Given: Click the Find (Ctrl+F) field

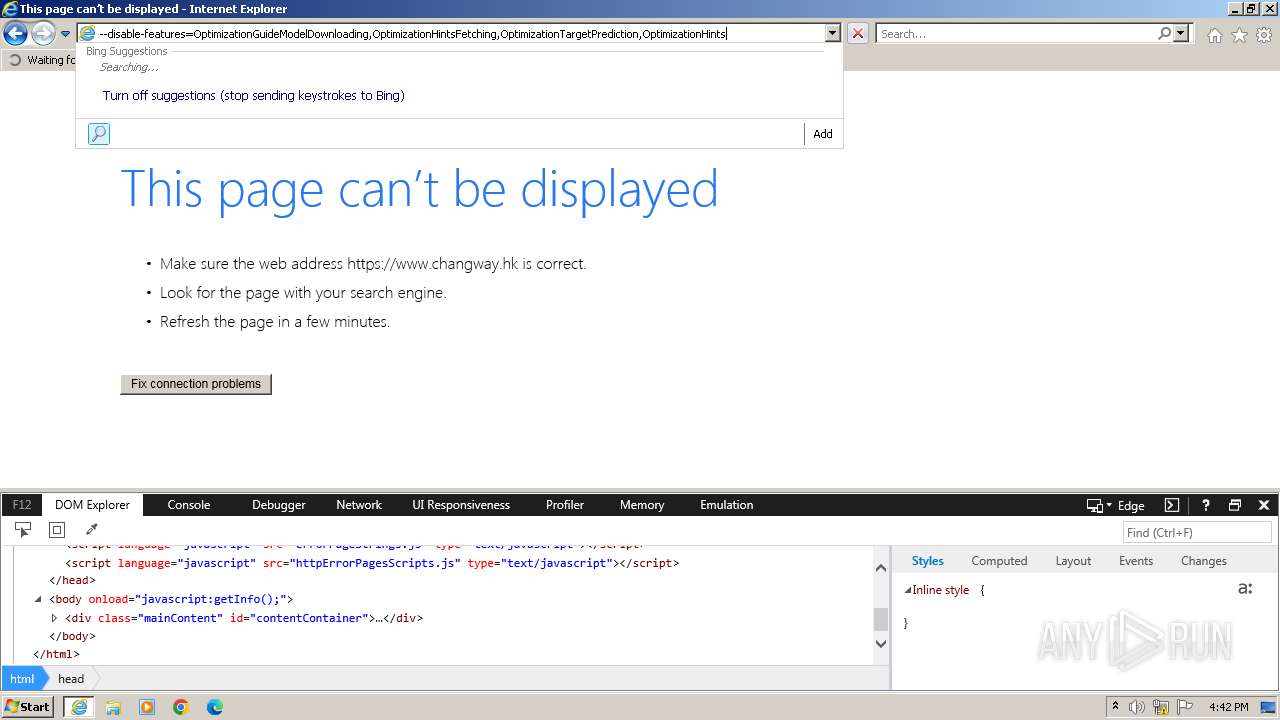Looking at the screenshot, I should click(x=1197, y=533).
